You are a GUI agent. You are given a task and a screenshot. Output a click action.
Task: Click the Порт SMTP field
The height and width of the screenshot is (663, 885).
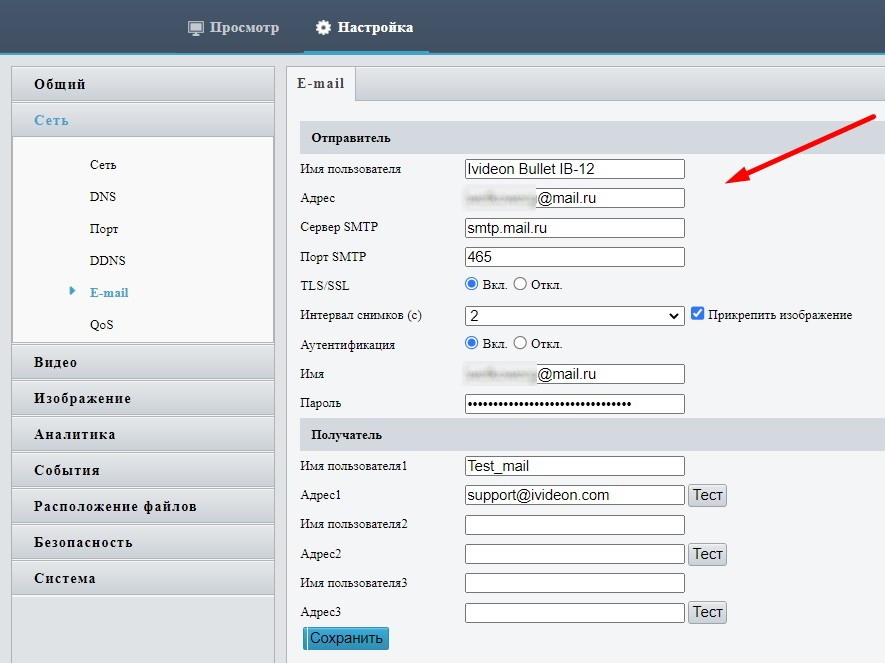pos(575,257)
